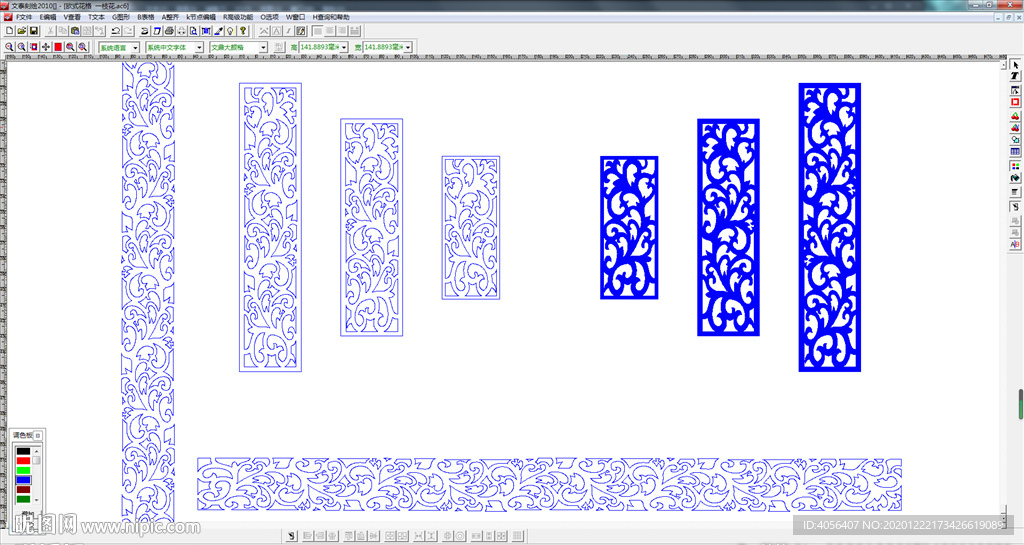Click the red square fill icon
The height and width of the screenshot is (545, 1024).
click(x=58, y=47)
